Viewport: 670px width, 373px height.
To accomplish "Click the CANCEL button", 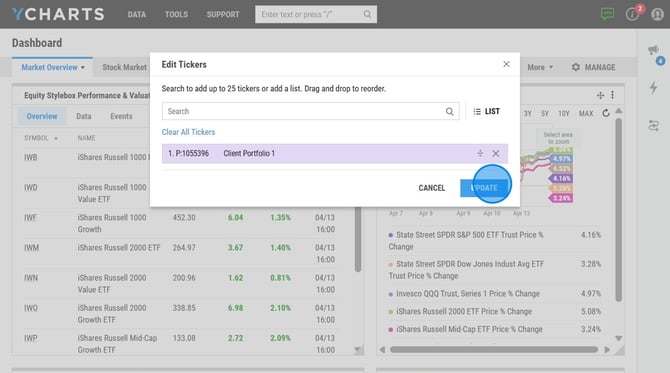I will [x=432, y=188].
